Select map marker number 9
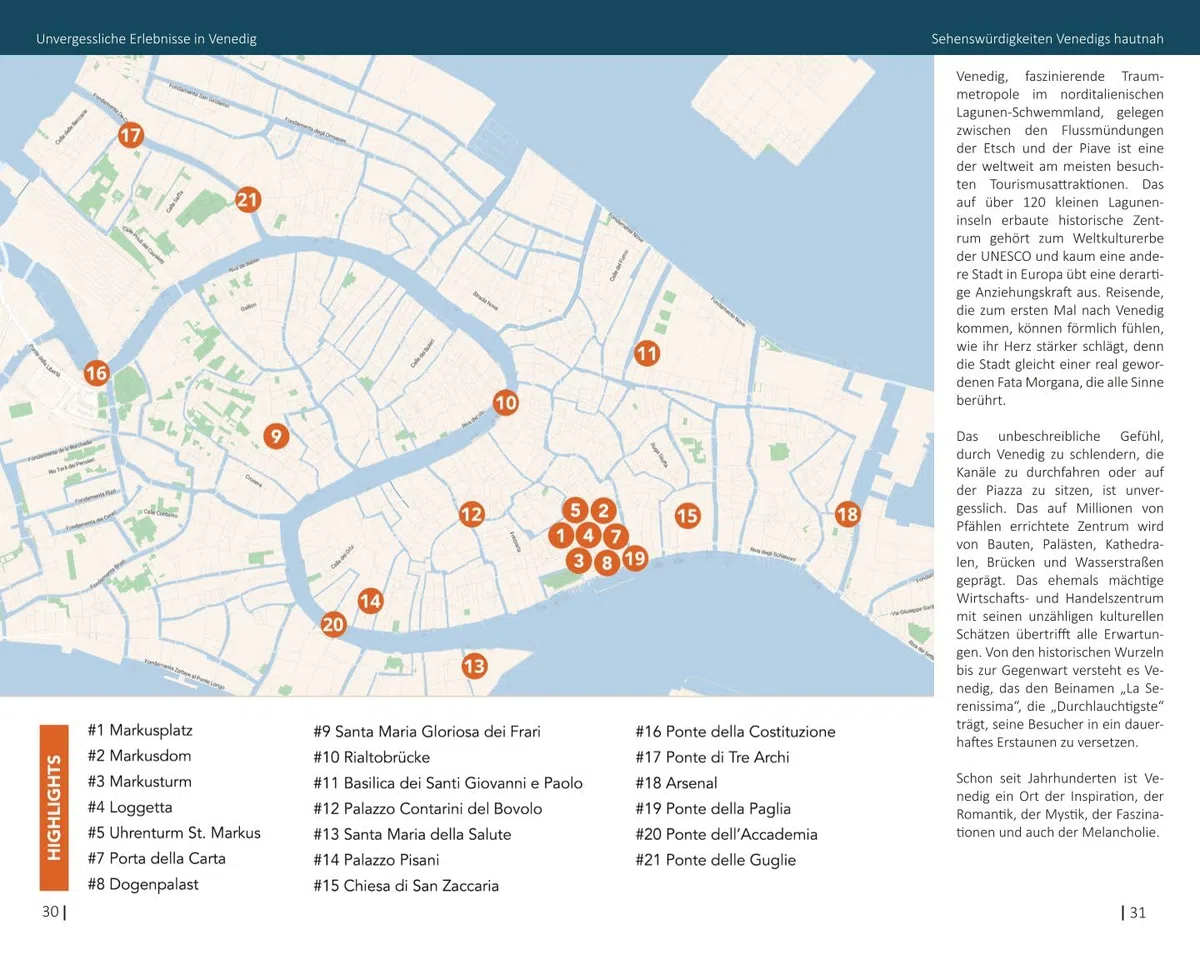The image size is (1200, 960). [276, 436]
